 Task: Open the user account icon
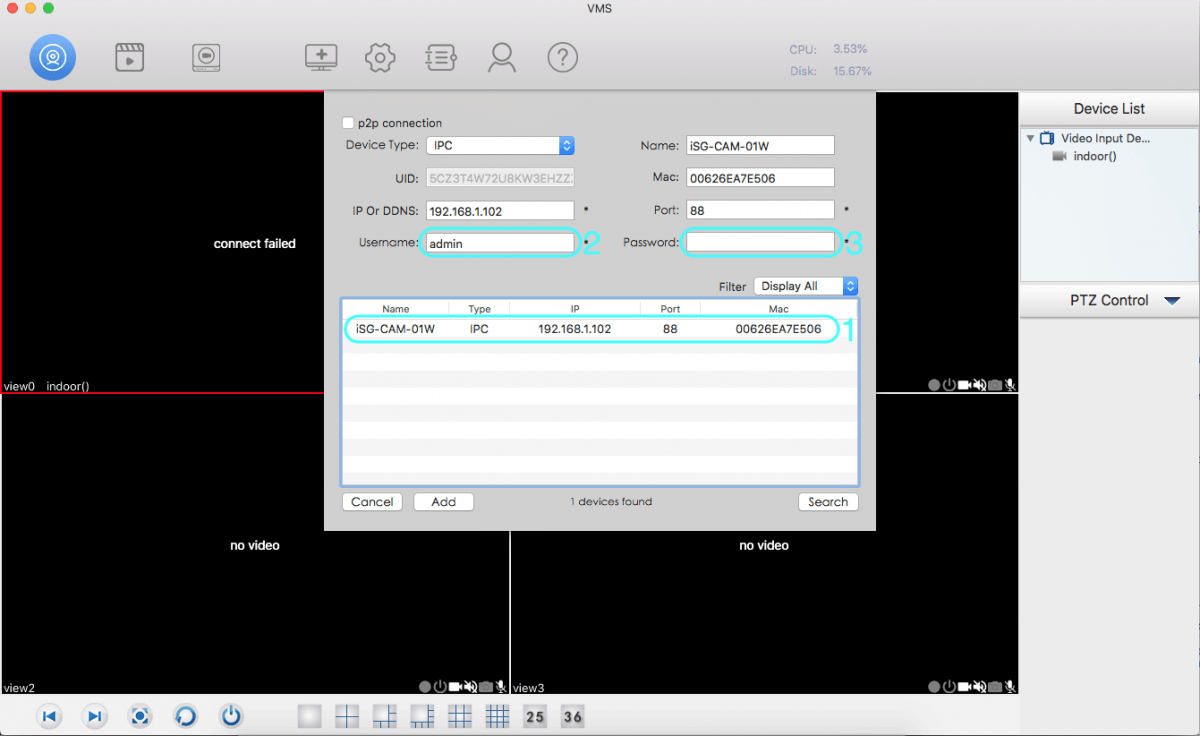click(501, 58)
